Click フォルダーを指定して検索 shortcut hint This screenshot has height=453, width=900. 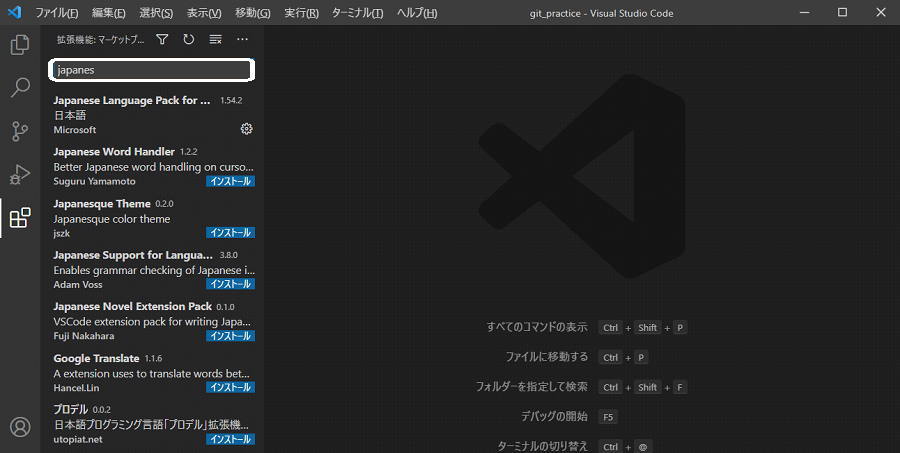pyautogui.click(x=532, y=386)
